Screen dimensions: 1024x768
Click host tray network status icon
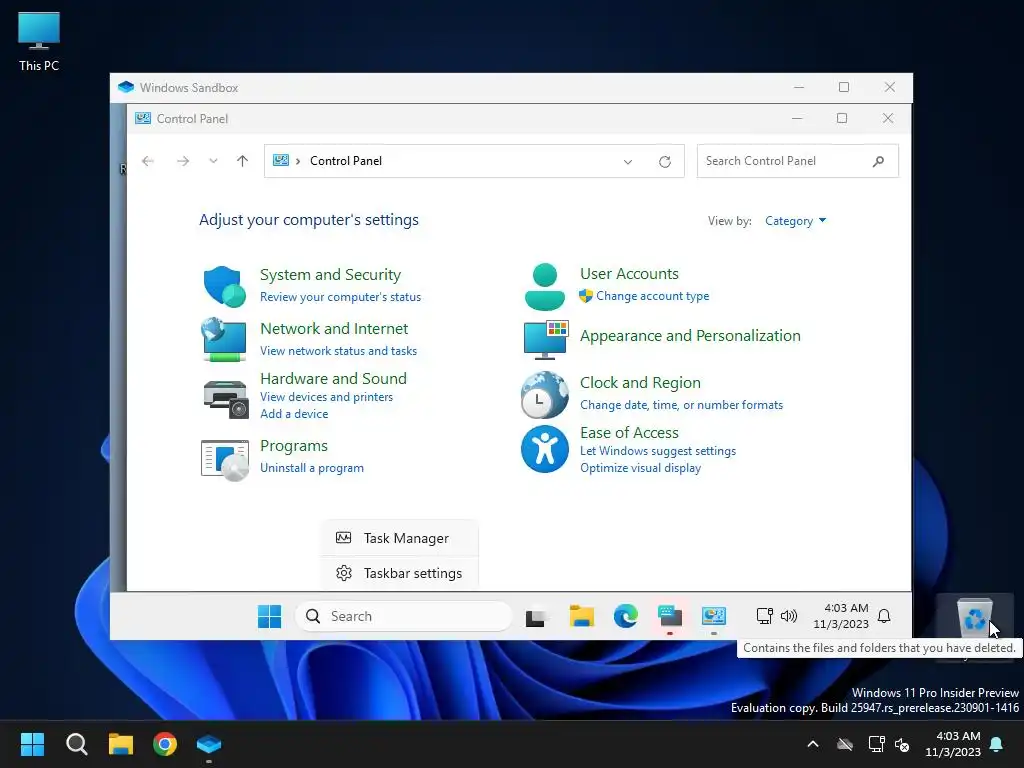pos(876,744)
